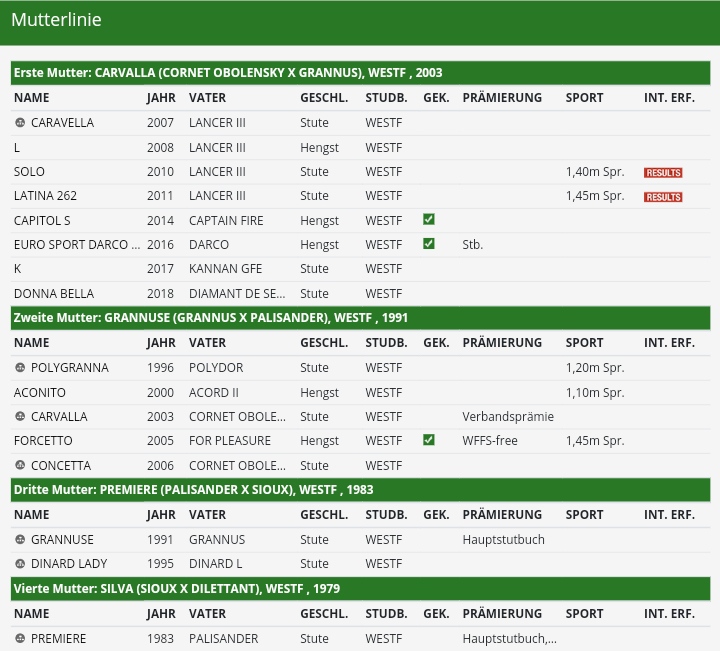Click the Mutterlinie heading bar
Screen dimensions: 720x651
tap(360, 21)
